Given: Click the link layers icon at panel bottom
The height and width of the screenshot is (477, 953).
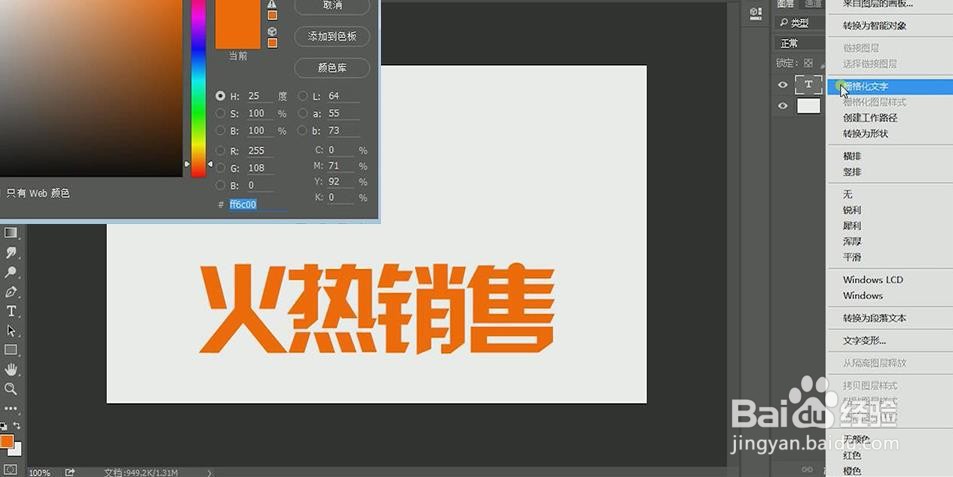Looking at the screenshot, I should click(x=807, y=469).
